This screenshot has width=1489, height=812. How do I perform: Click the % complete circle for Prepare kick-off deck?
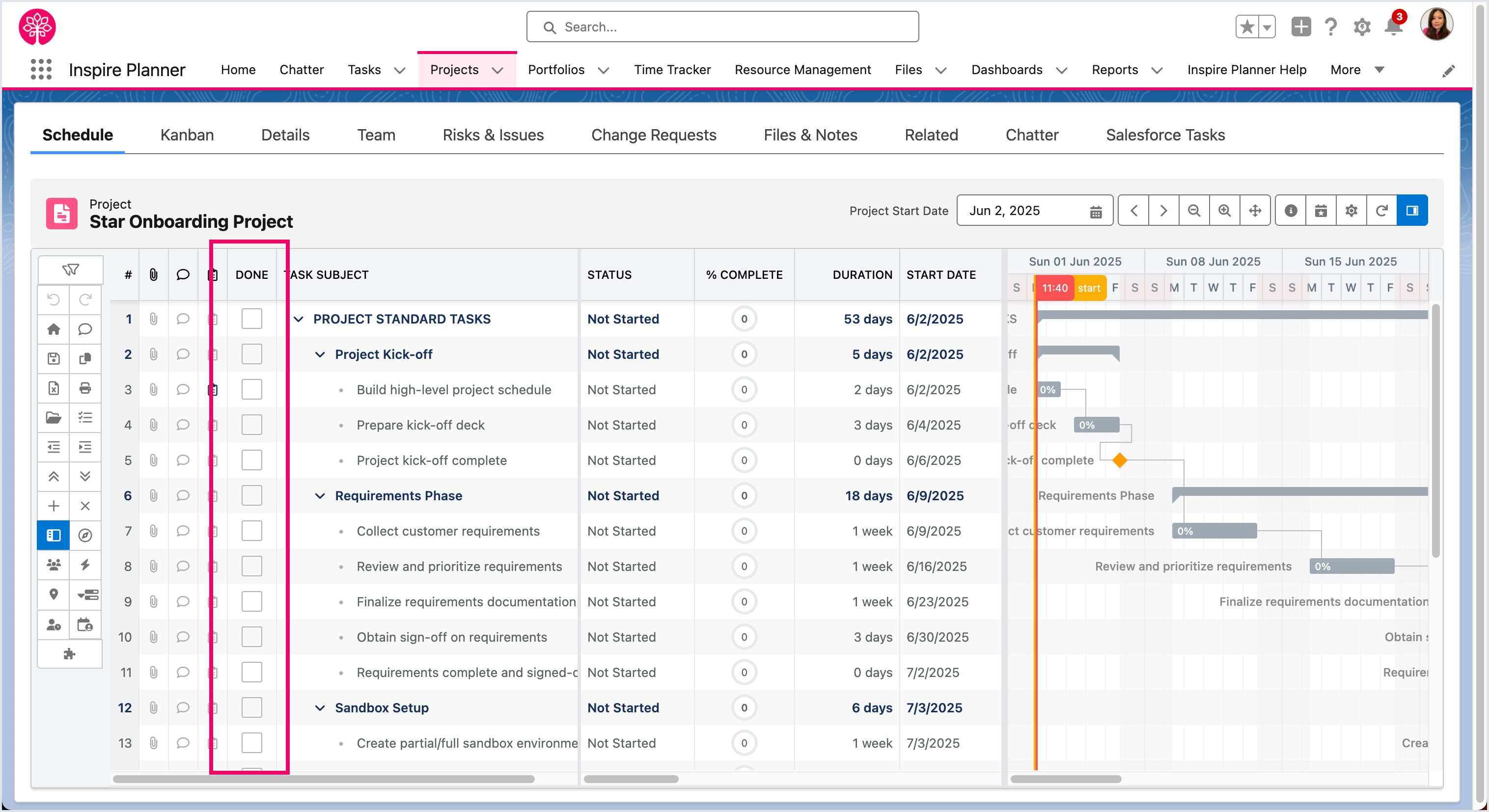744,425
